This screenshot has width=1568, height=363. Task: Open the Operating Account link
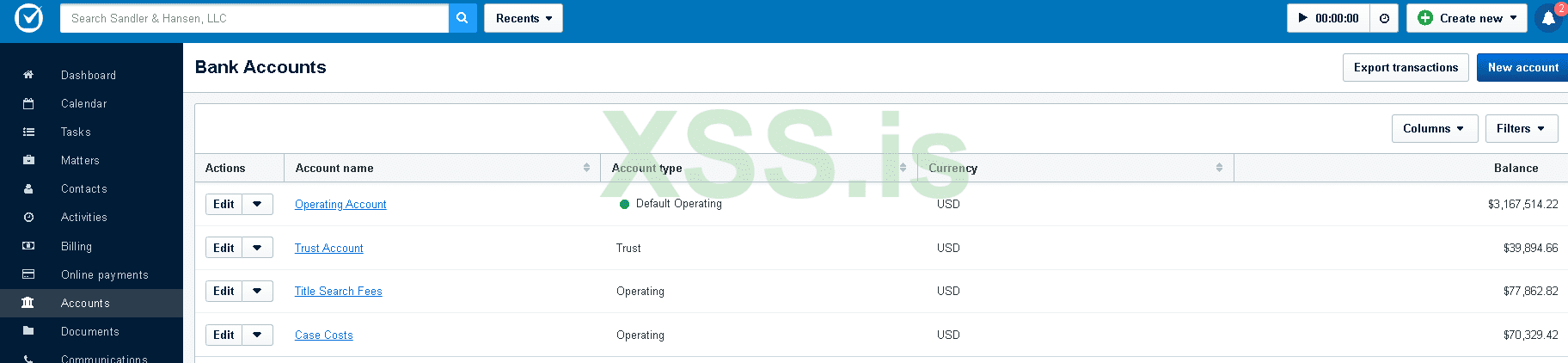[340, 204]
